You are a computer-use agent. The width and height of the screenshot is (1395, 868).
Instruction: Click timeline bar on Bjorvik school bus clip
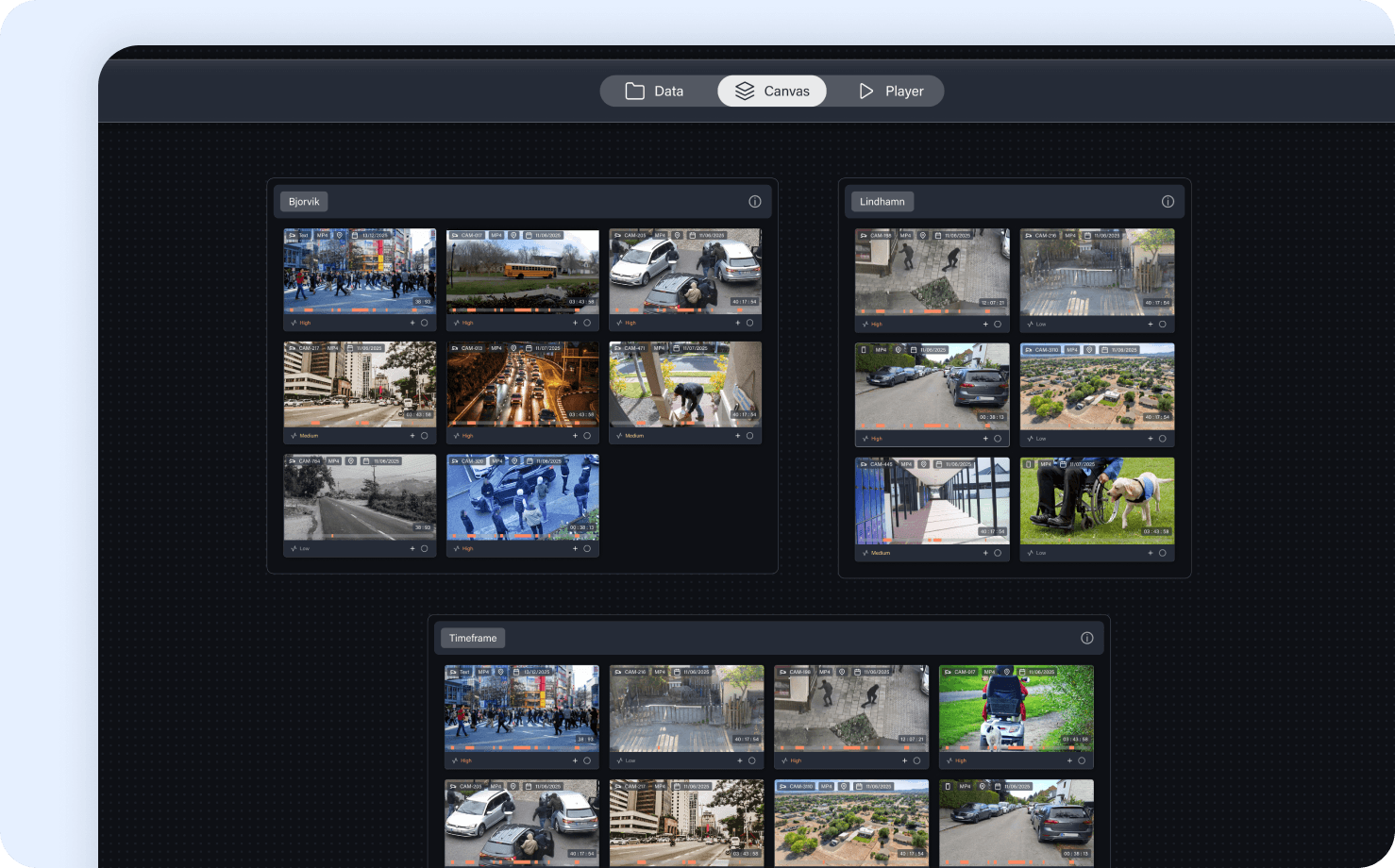point(522,309)
